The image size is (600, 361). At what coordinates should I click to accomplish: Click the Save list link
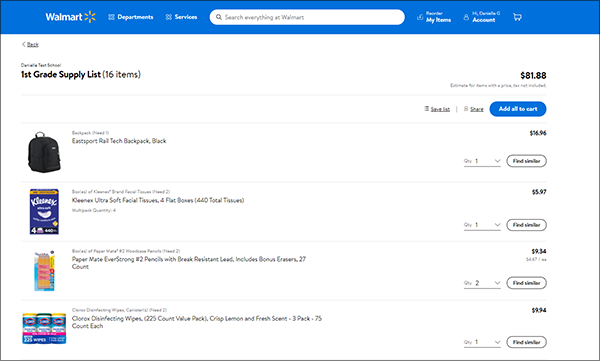tap(437, 109)
